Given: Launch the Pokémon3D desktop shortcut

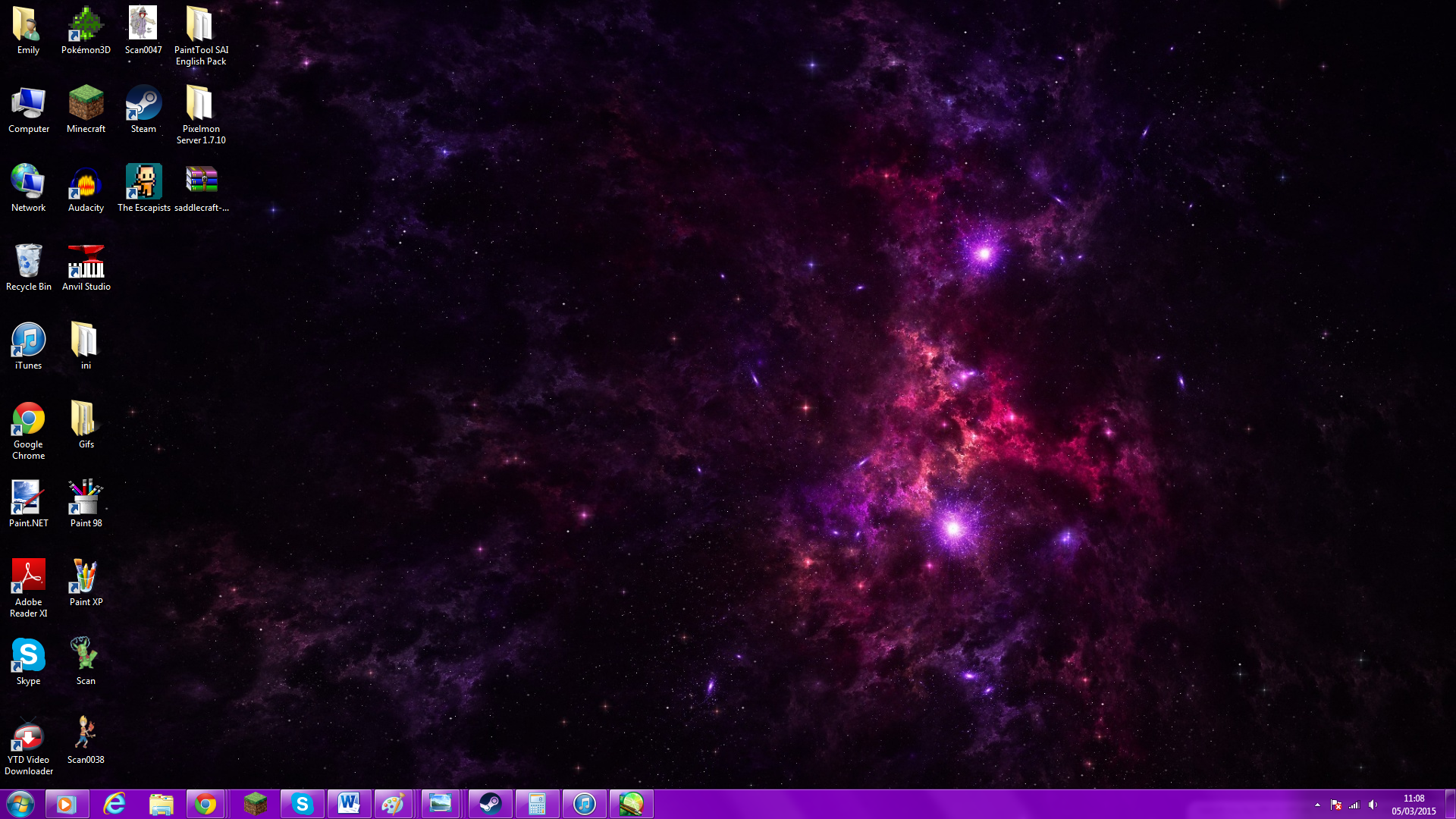Looking at the screenshot, I should tap(86, 30).
